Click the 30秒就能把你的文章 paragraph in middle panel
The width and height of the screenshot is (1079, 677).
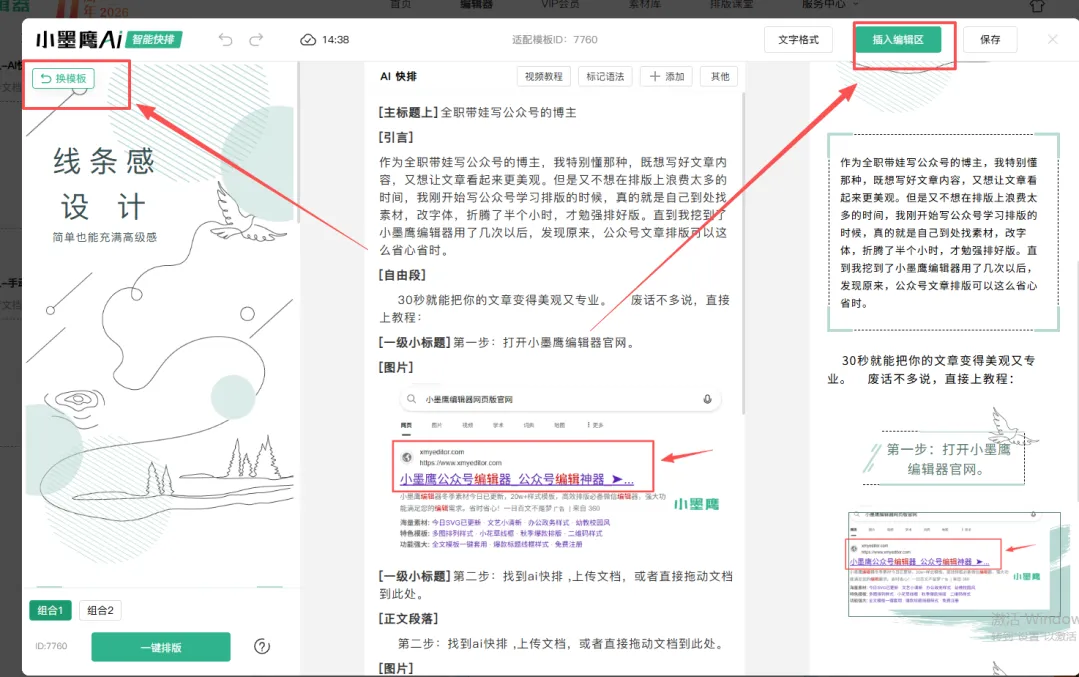555,309
